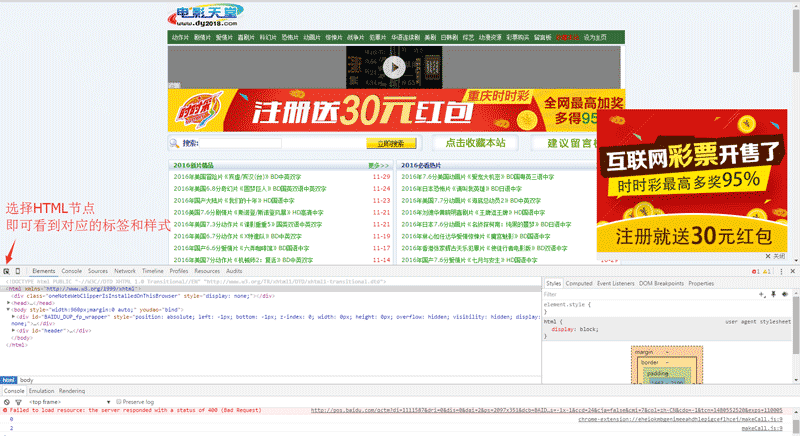Open the top frame context dropdown
The height and width of the screenshot is (436, 800).
69,402
